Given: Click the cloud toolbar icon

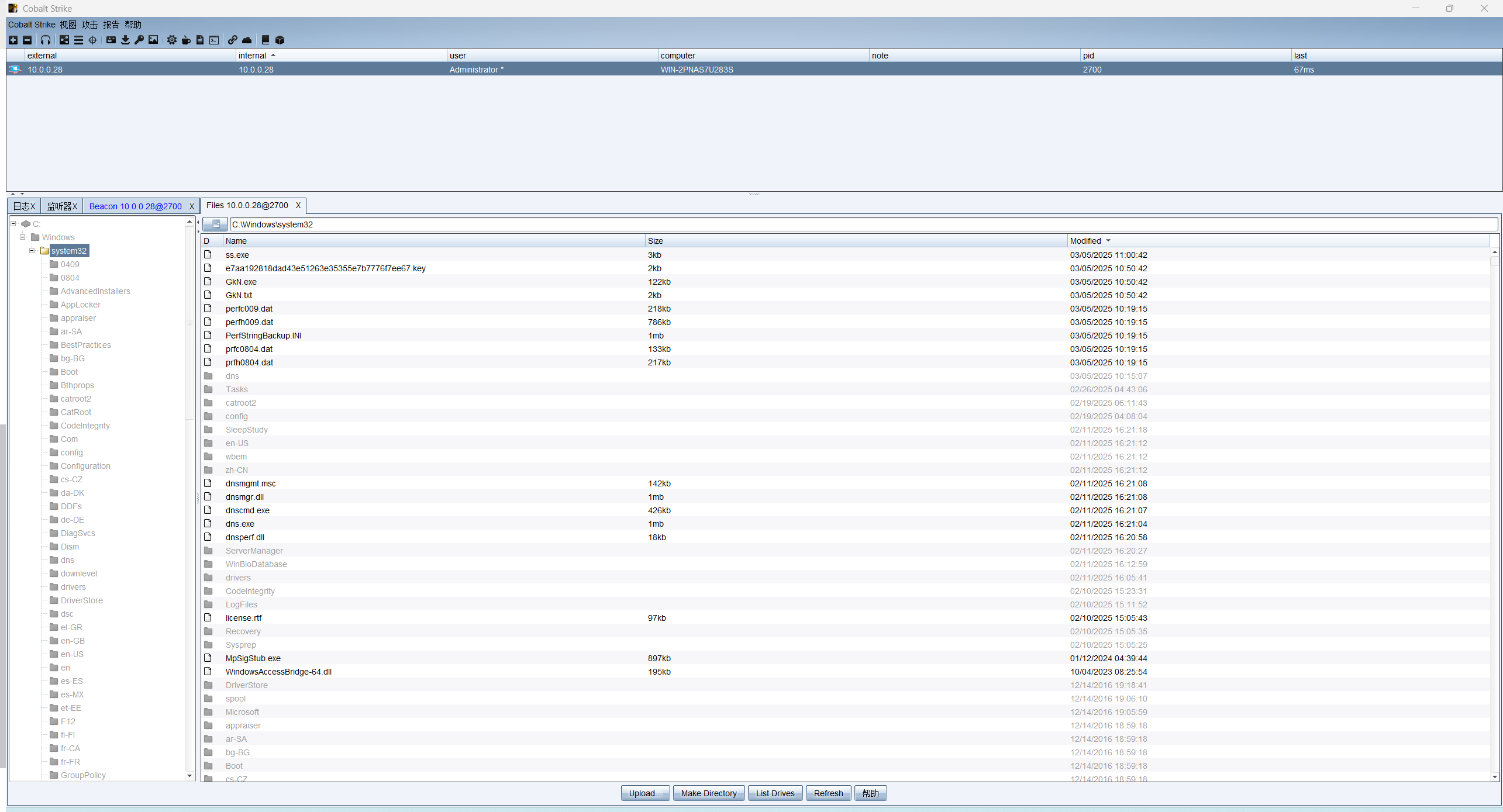Looking at the screenshot, I should [x=247, y=40].
